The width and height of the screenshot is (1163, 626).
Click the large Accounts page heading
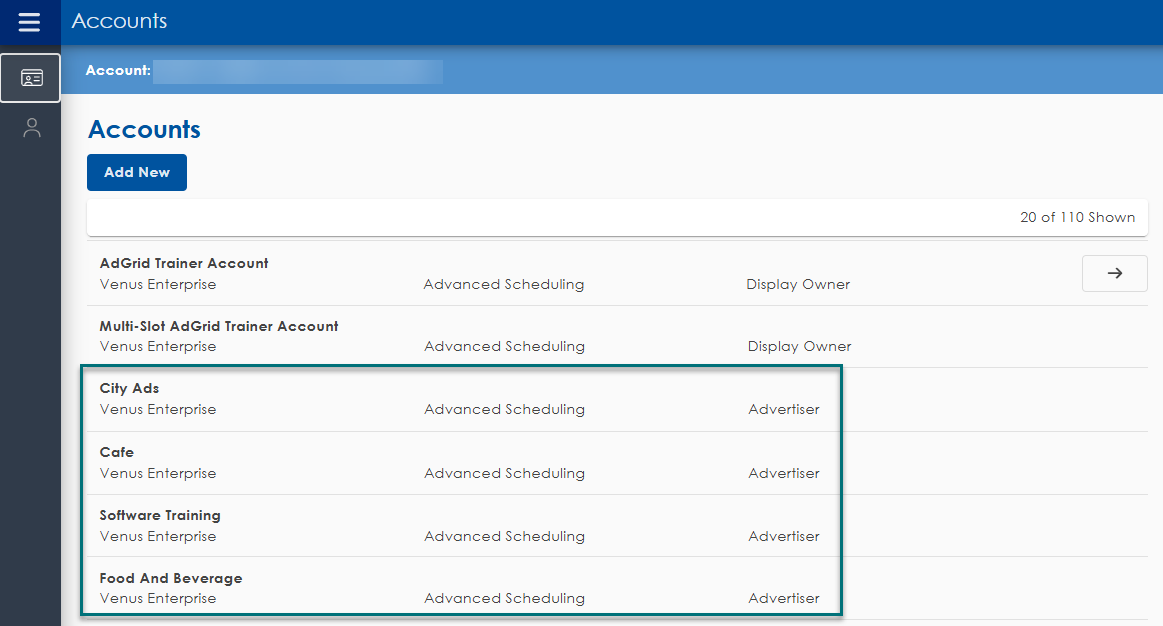[144, 129]
